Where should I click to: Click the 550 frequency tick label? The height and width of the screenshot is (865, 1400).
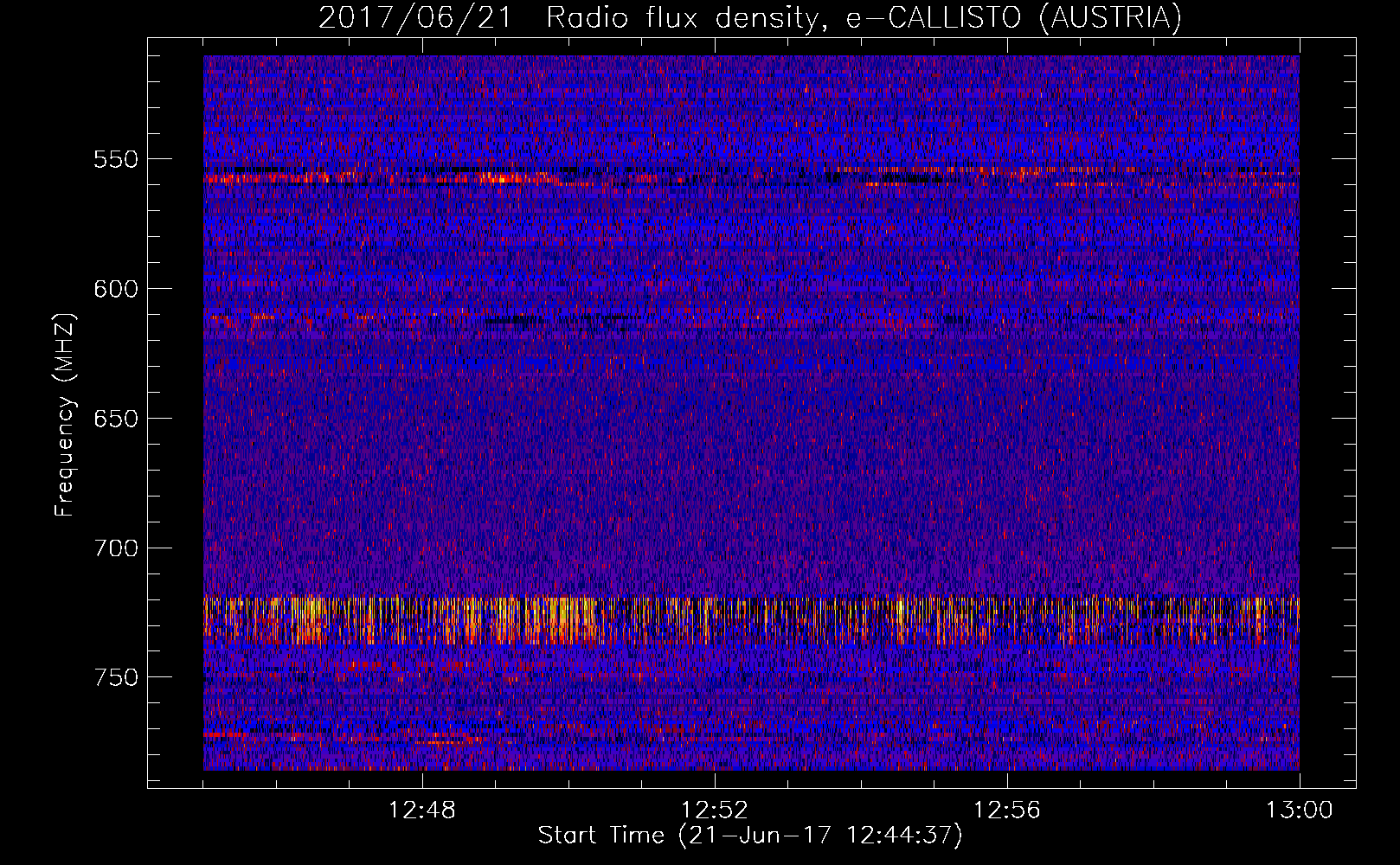pyautogui.click(x=116, y=159)
